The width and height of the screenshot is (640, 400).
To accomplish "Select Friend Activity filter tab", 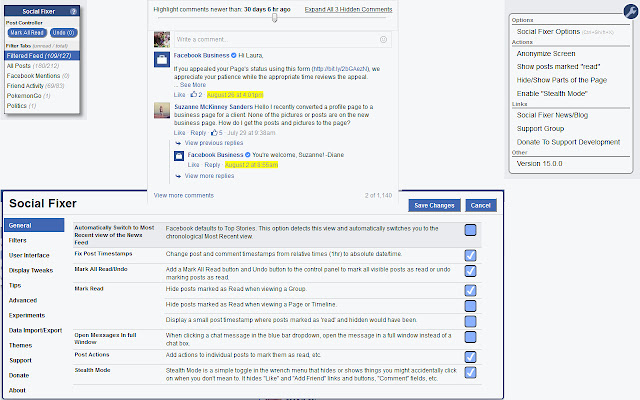I will 35,86.
